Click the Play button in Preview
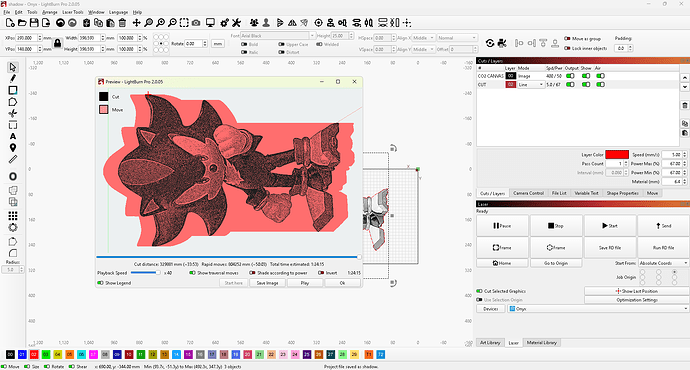 [x=305, y=283]
